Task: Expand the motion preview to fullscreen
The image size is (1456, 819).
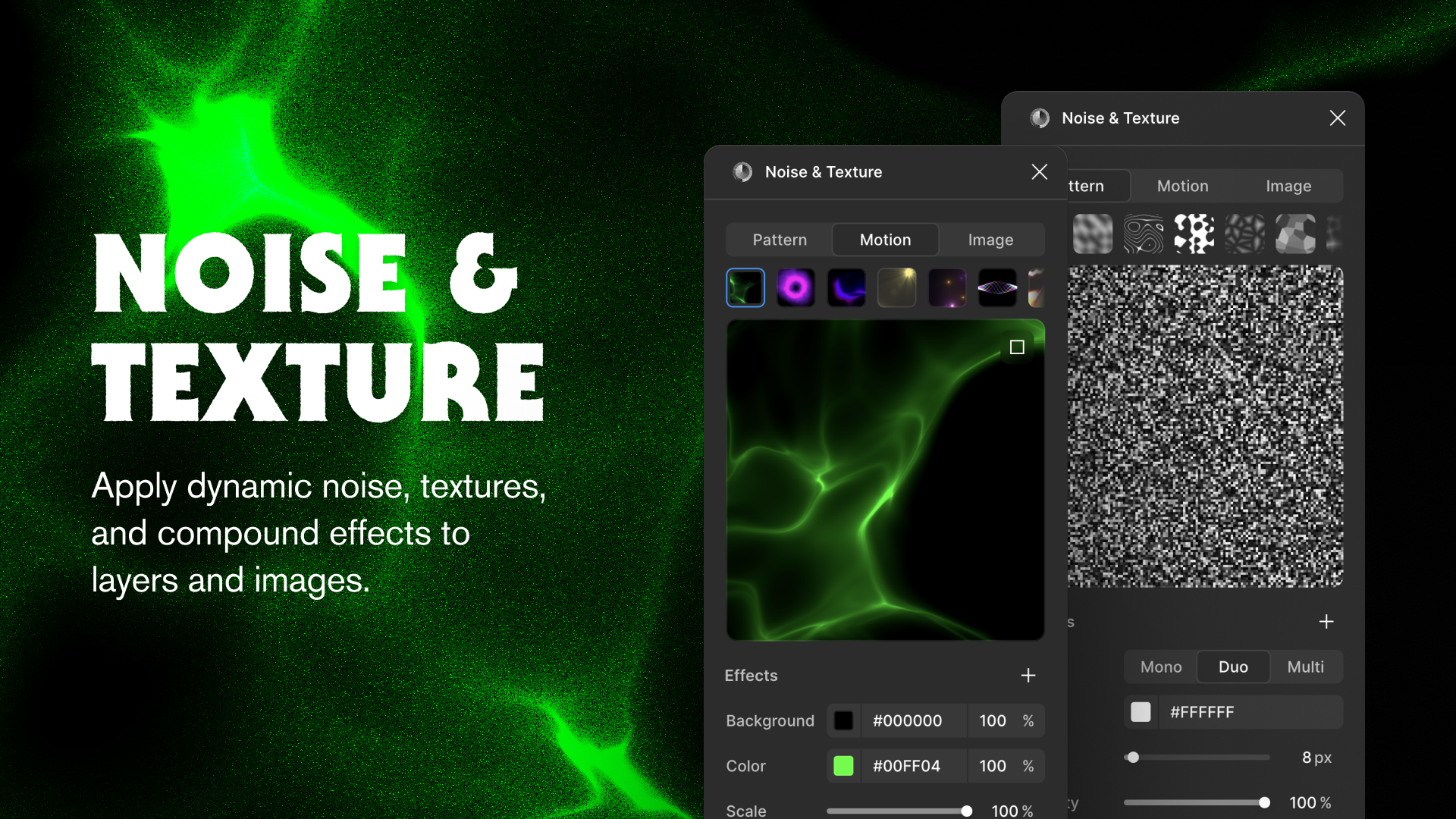Action: click(x=1016, y=348)
